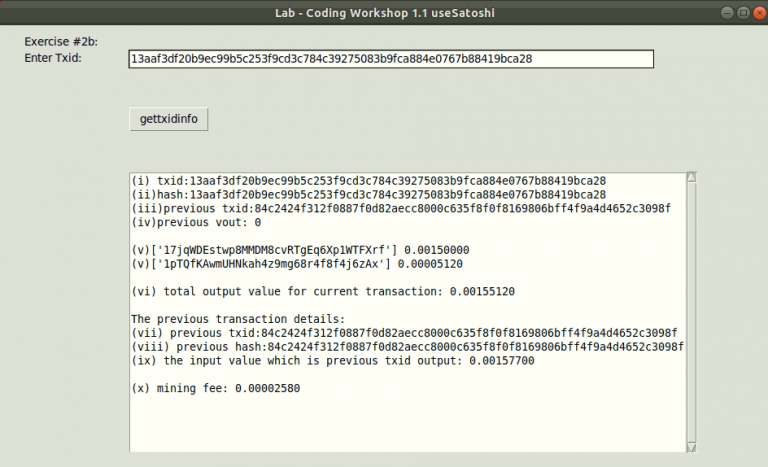Click the scrollbar up arrow in output box
The height and width of the screenshot is (467, 768).
pyautogui.click(x=692, y=177)
